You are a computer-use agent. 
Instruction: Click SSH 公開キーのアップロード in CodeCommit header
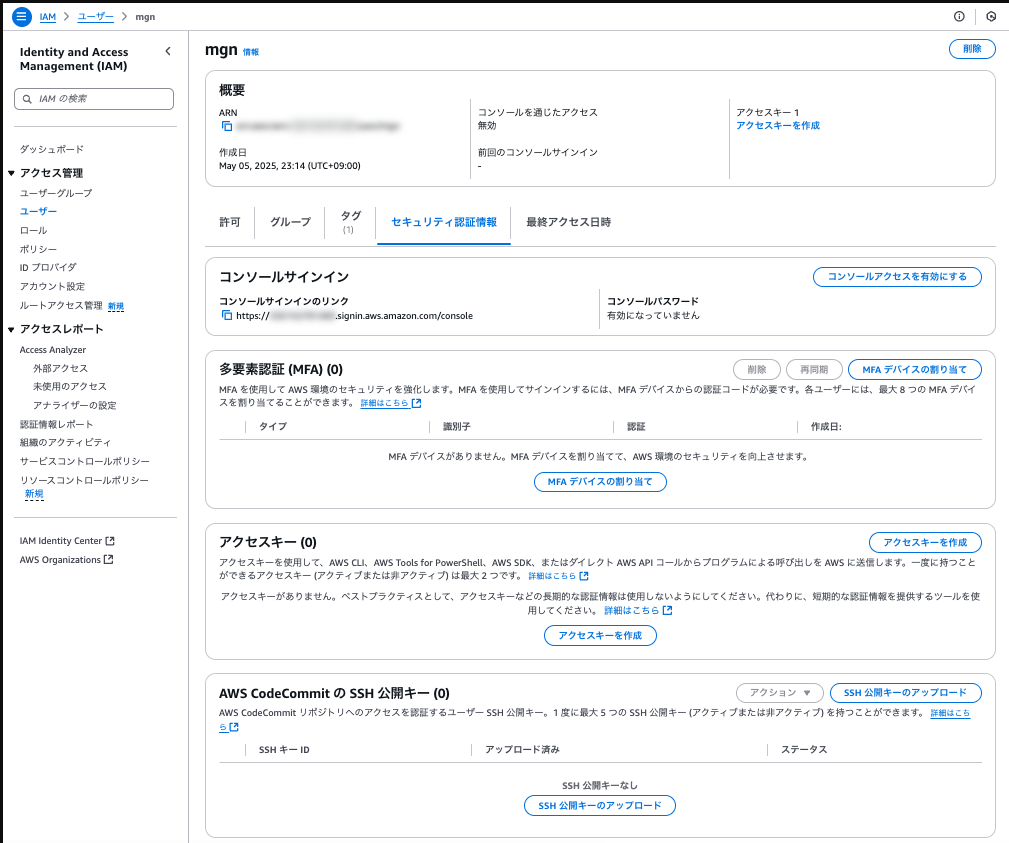click(x=905, y=692)
